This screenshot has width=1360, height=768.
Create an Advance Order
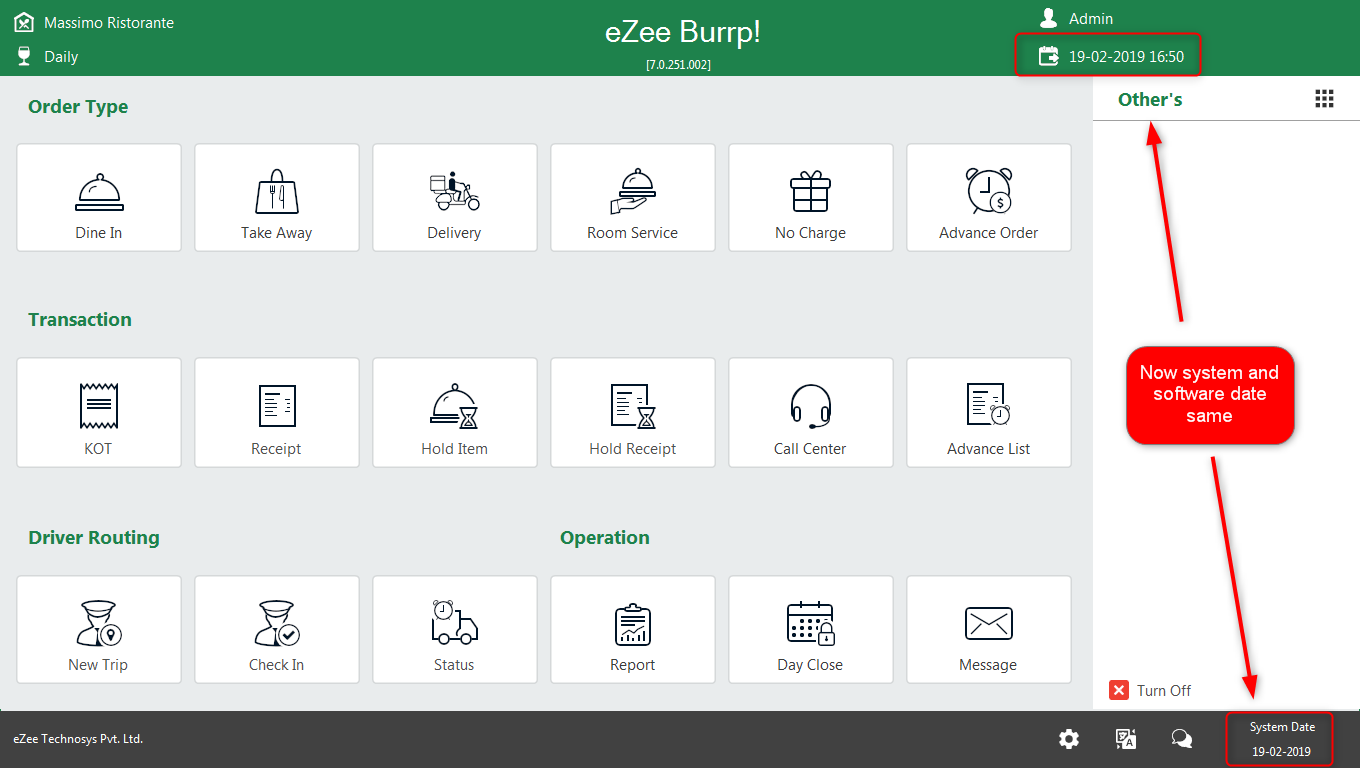[x=989, y=197]
